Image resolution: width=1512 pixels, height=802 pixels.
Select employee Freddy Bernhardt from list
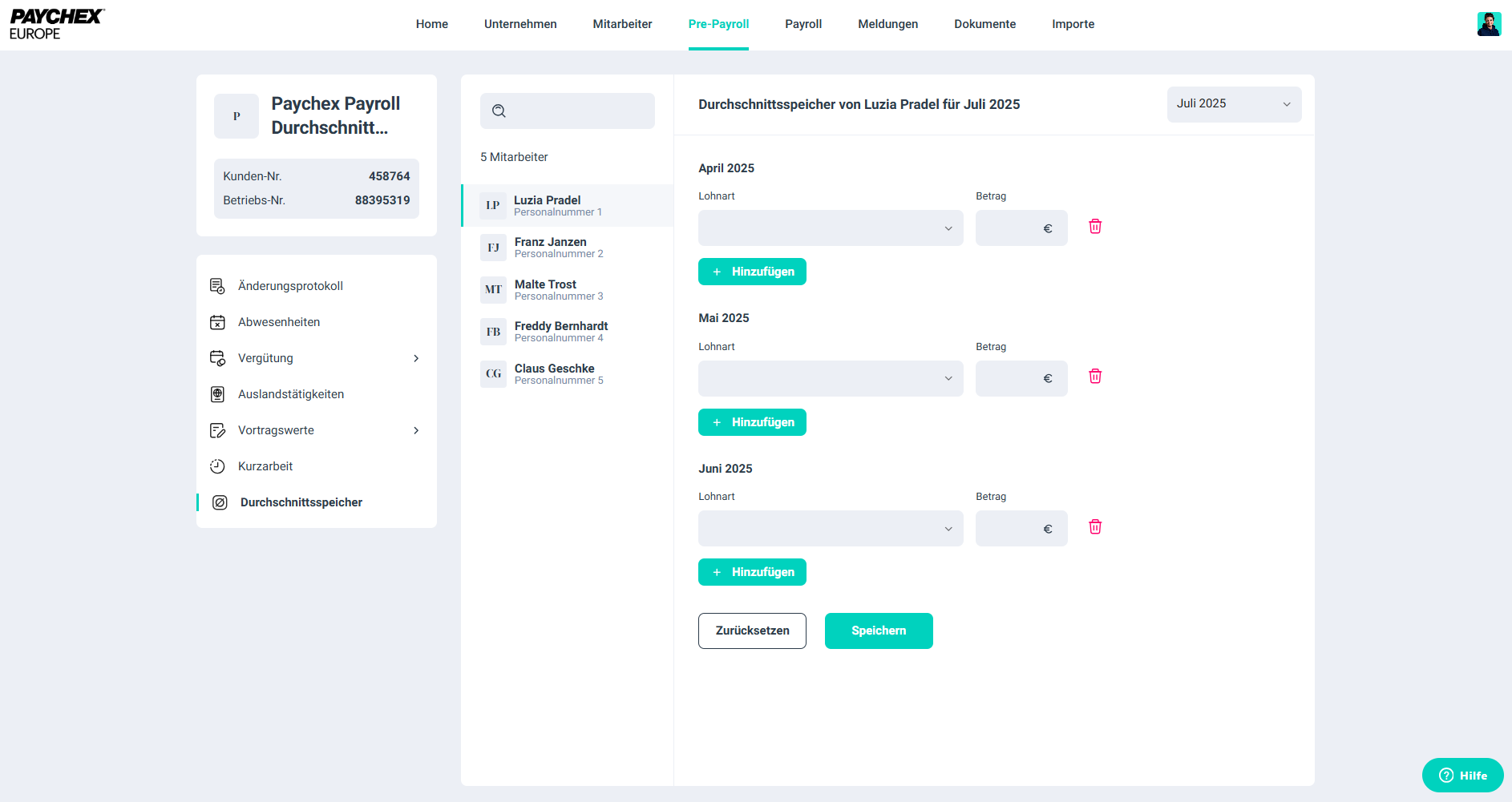point(561,332)
